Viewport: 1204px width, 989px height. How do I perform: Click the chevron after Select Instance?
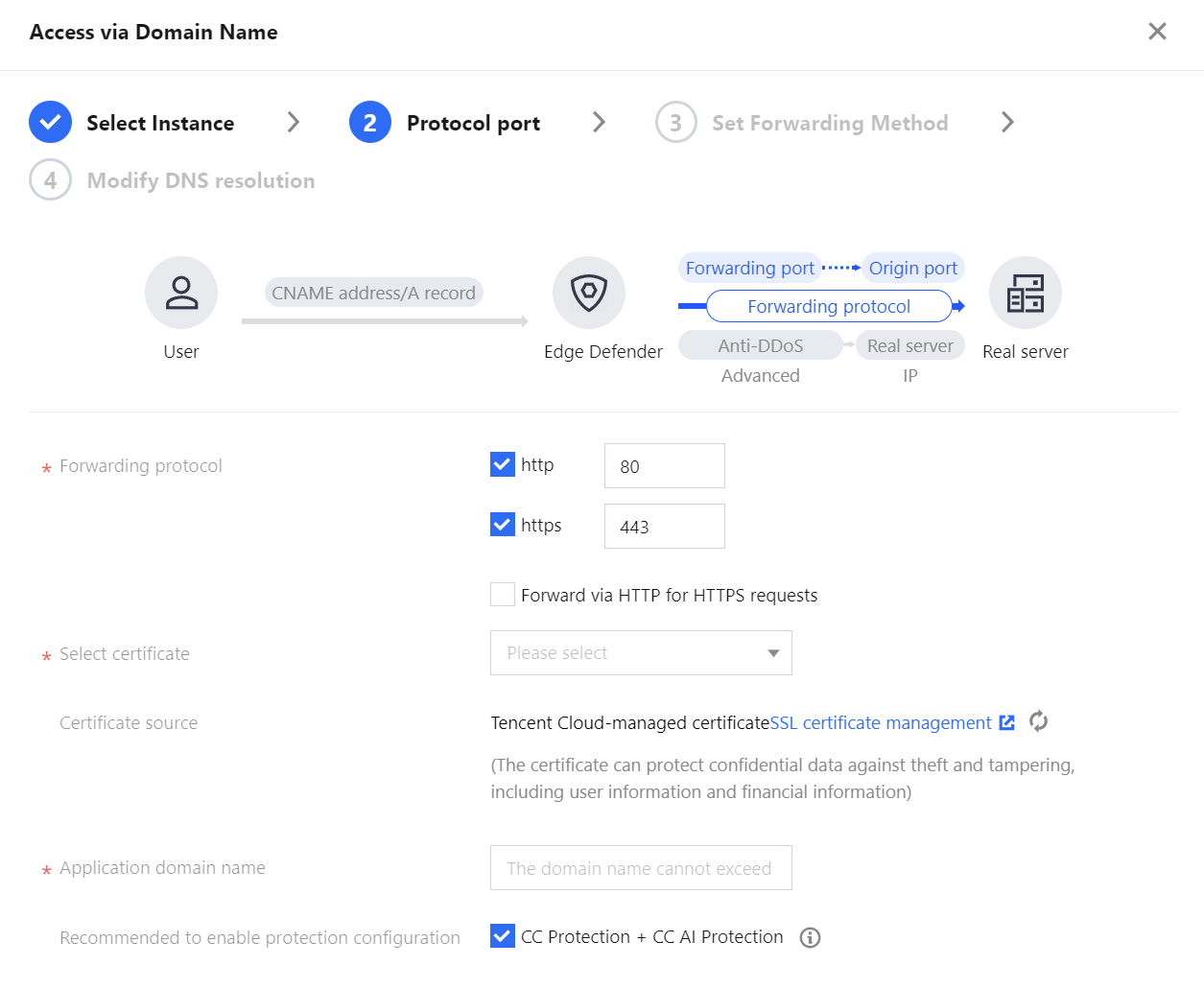pos(294,122)
